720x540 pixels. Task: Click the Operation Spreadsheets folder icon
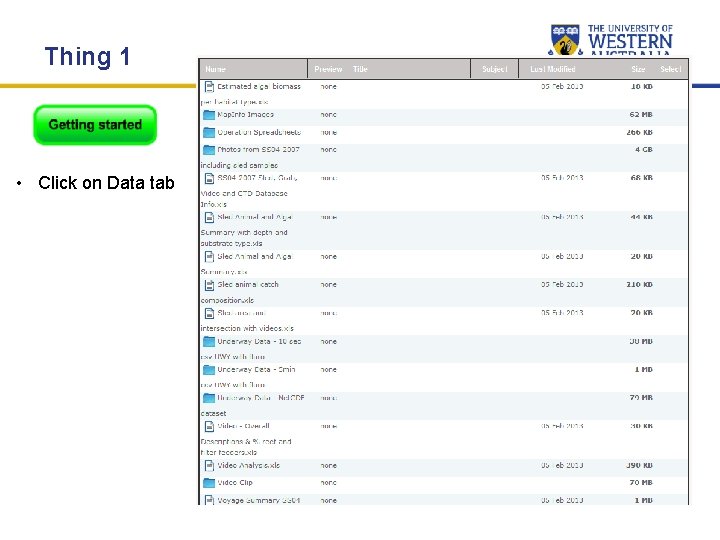(x=209, y=132)
